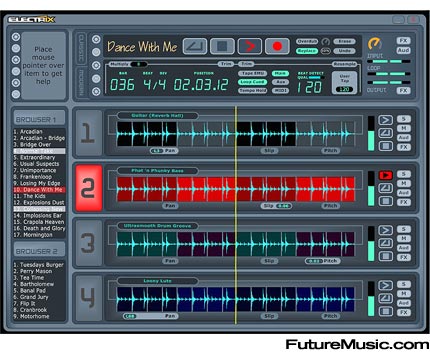Screen dimensions: 430x360
Task: Select '1. Tuesdays Burger' in Browser 2
Action: tap(39, 265)
